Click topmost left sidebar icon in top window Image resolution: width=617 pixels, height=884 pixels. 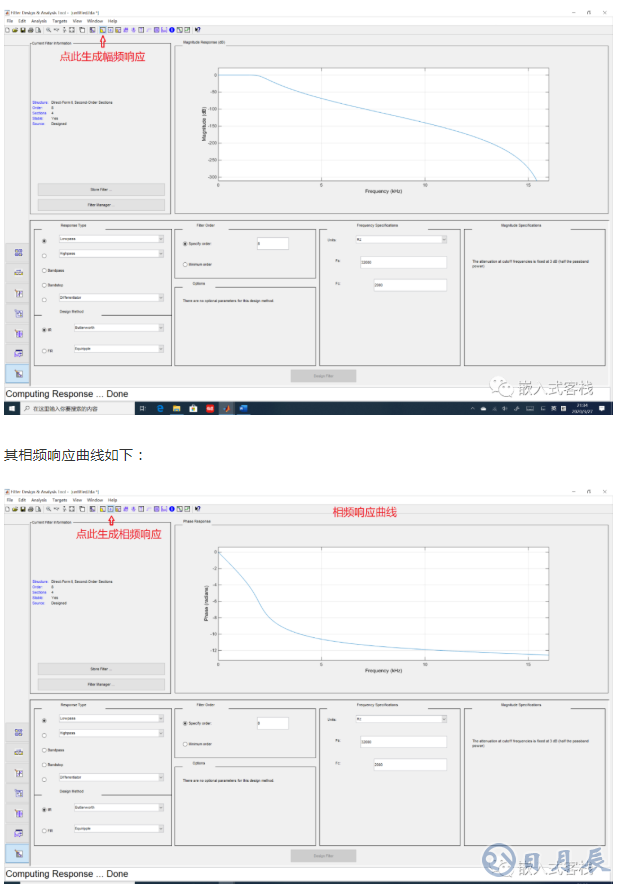(19, 253)
